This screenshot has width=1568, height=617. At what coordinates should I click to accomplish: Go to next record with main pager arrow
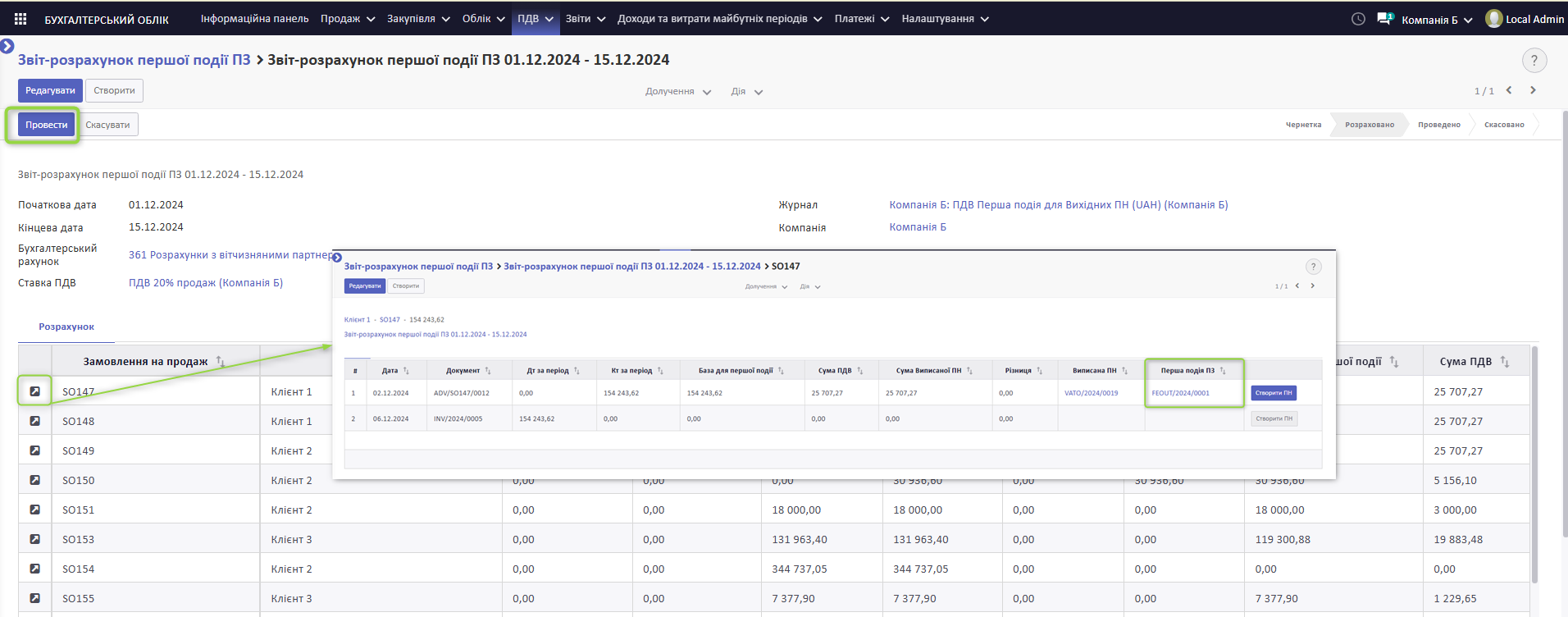point(1533,90)
